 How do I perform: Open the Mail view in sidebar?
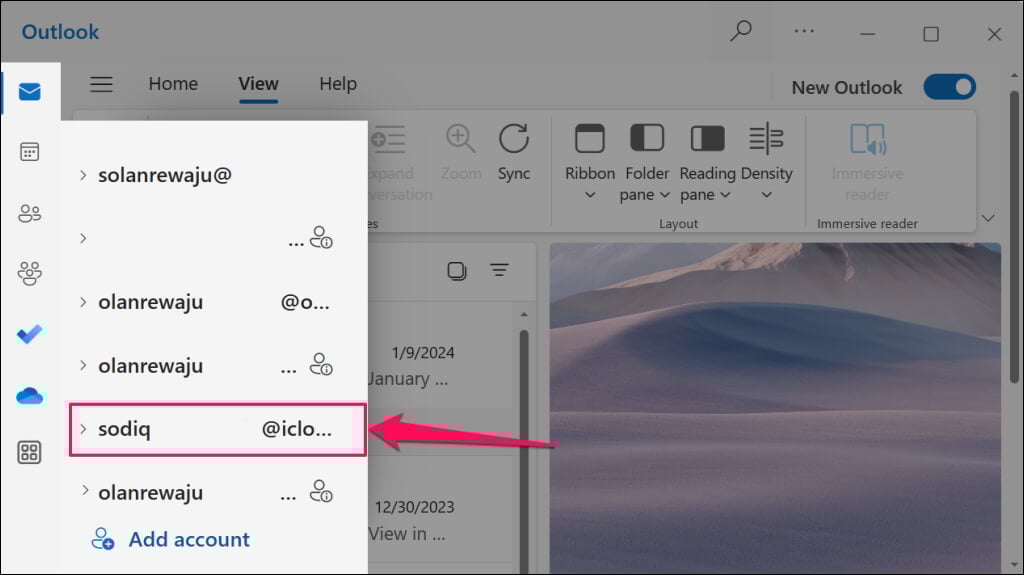point(29,91)
